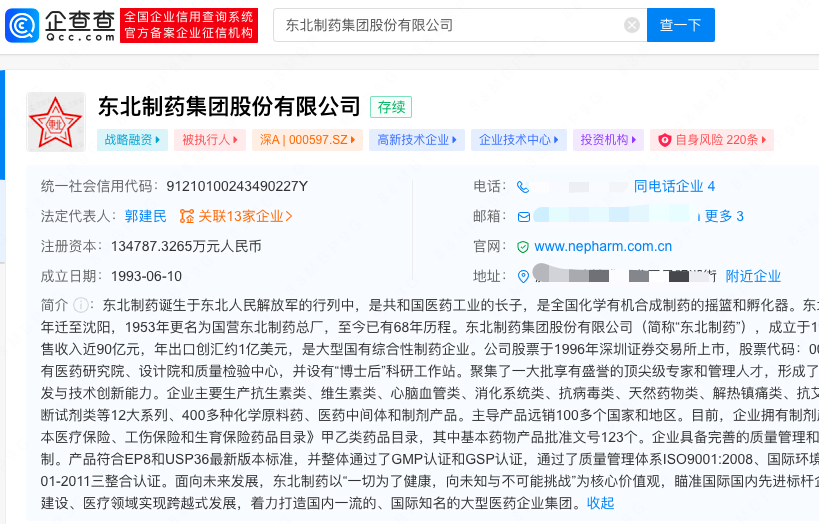Click the related-enterprise graph icon
The width and height of the screenshot is (819, 524).
click(186, 216)
